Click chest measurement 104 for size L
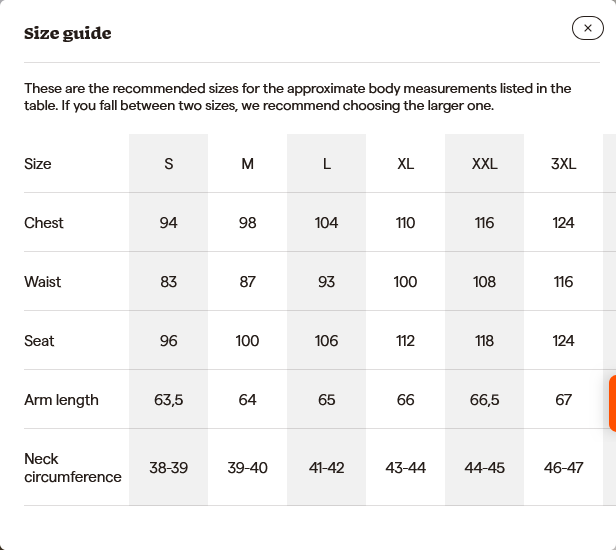The height and width of the screenshot is (550, 616). [x=326, y=223]
